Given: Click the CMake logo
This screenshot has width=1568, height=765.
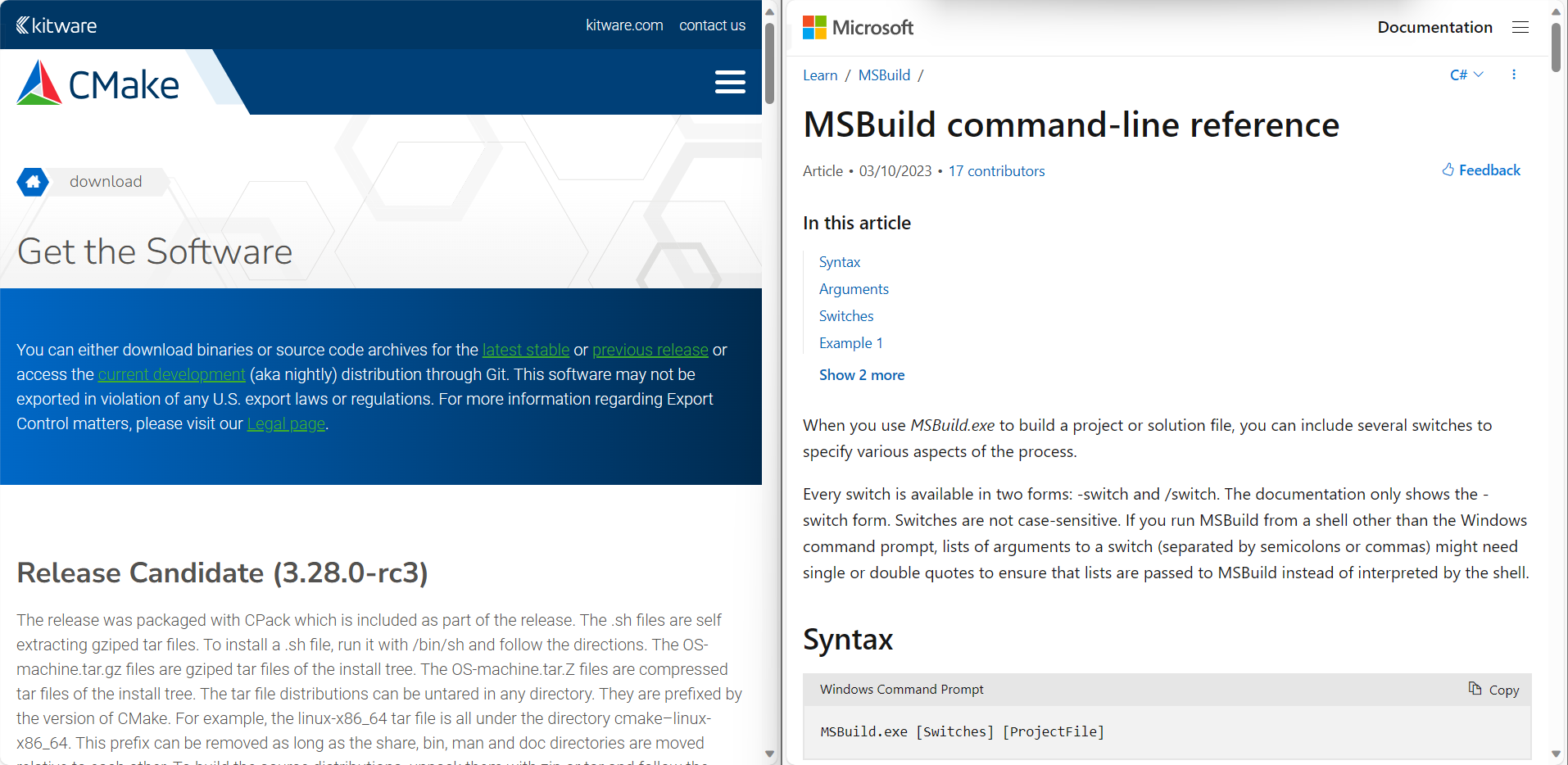Looking at the screenshot, I should click(x=97, y=84).
